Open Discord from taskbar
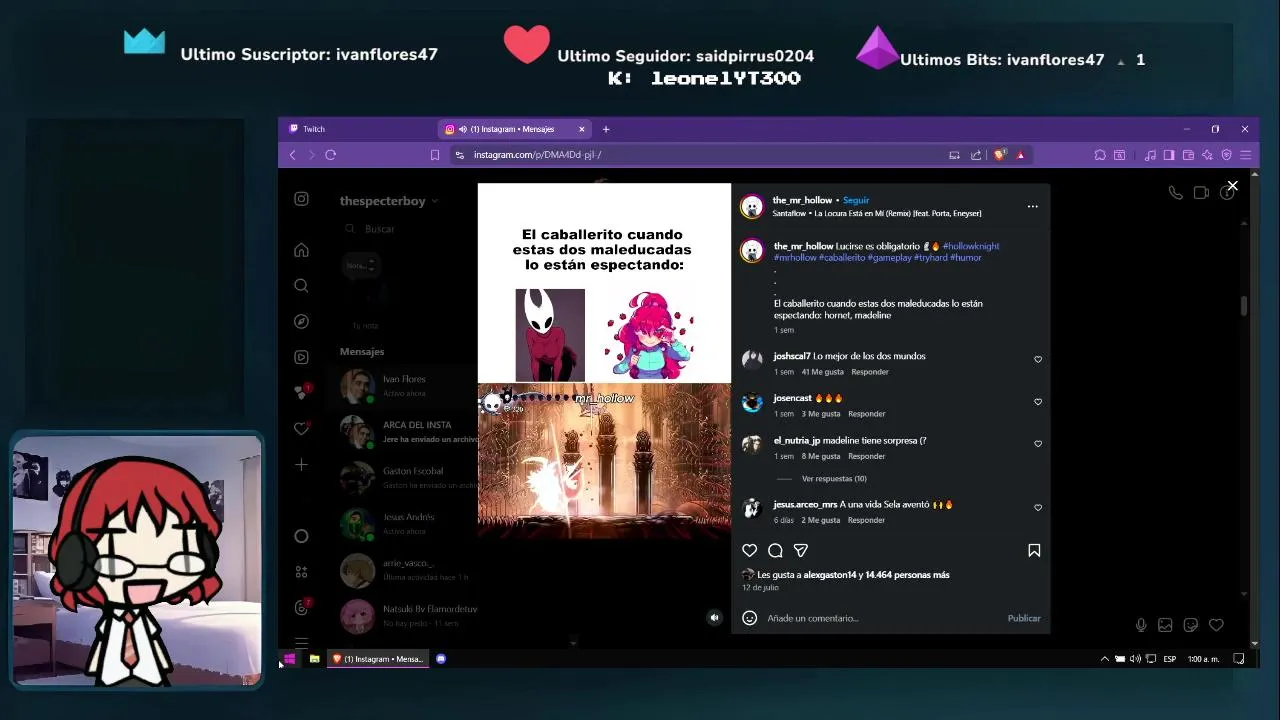This screenshot has width=1280, height=720. 441,659
